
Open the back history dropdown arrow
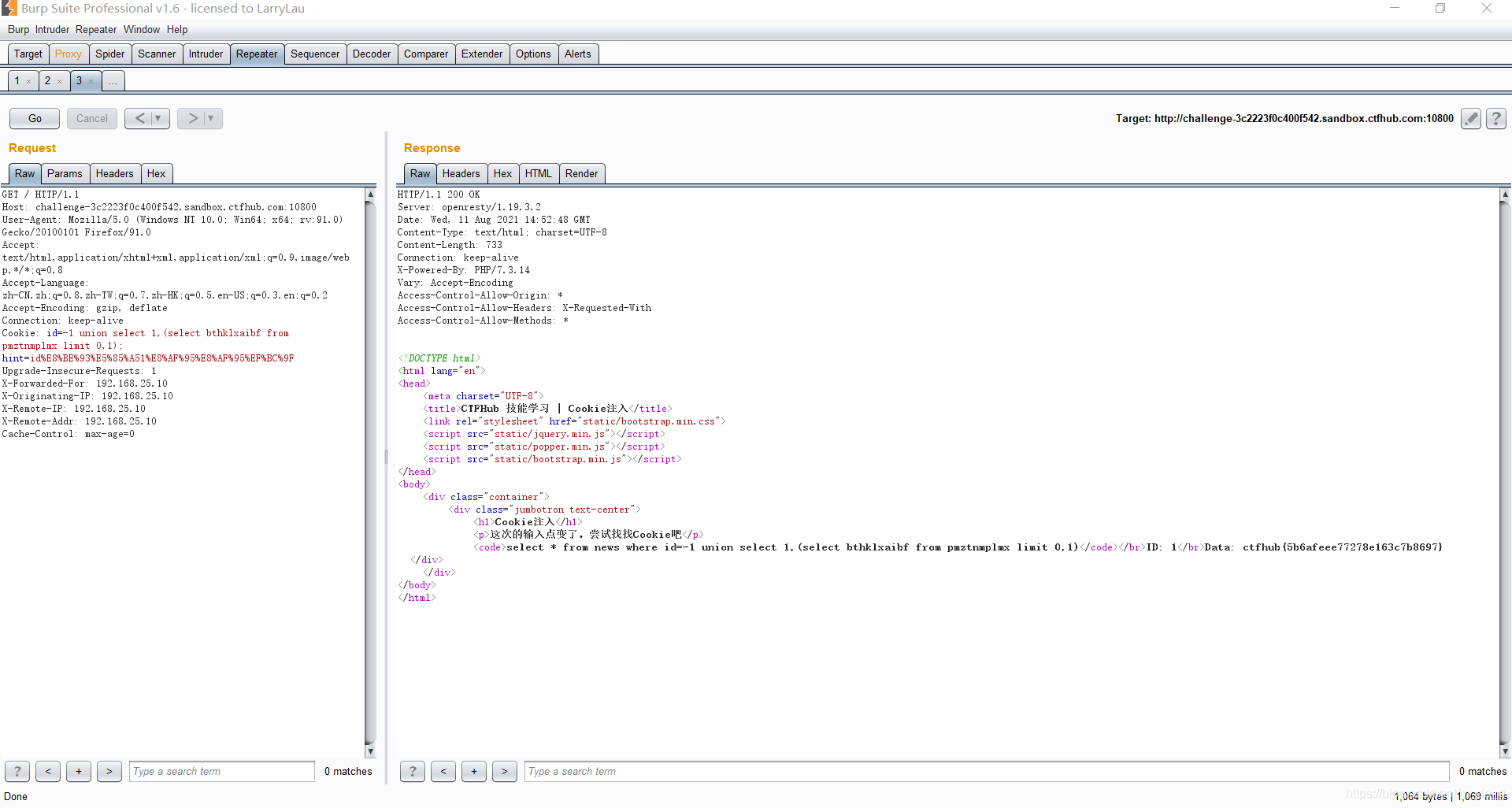coord(159,118)
